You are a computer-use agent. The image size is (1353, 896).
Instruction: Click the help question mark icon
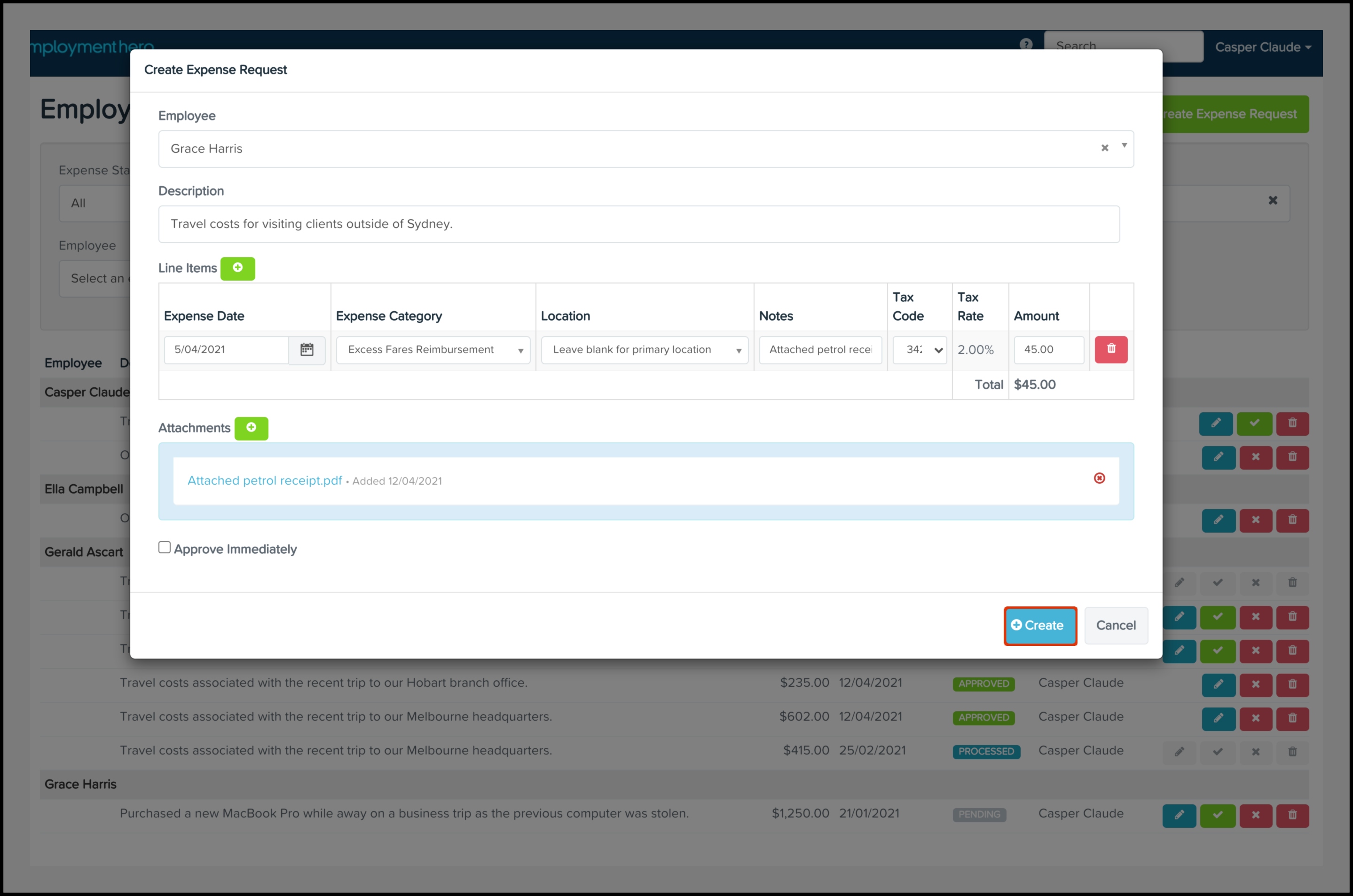pos(1026,45)
